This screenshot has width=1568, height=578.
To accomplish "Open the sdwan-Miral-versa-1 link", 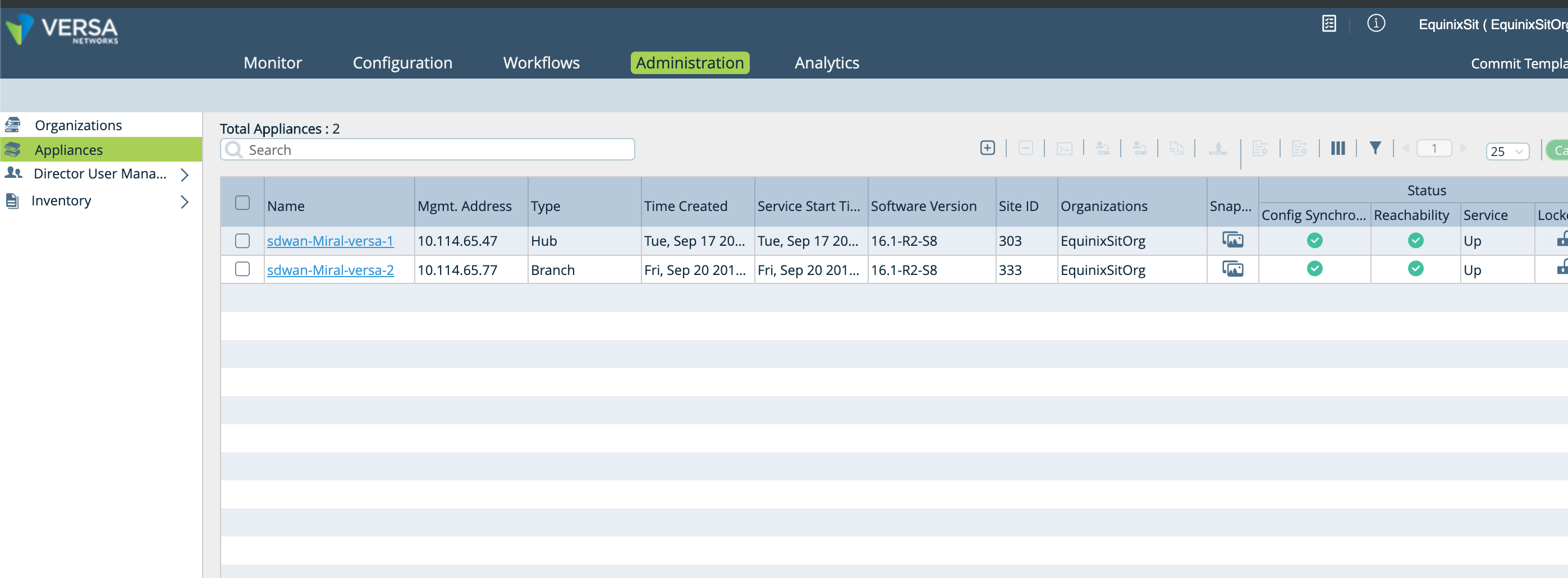I will [330, 241].
